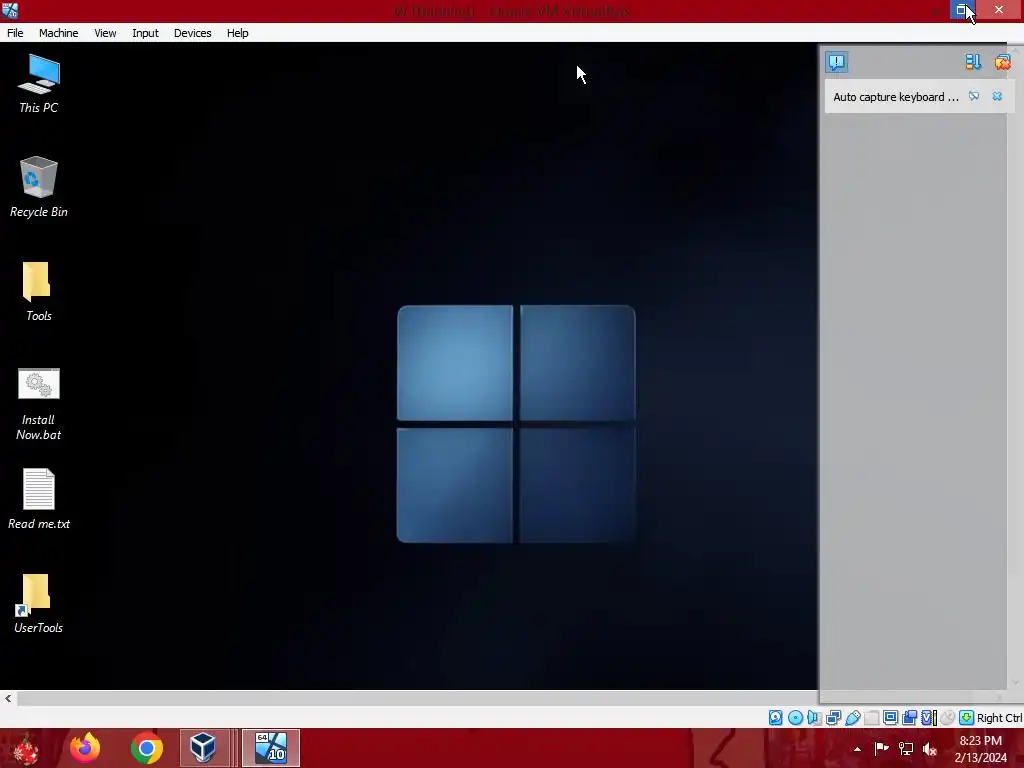1024x768 pixels.
Task: Open the File menu
Action: click(x=15, y=33)
